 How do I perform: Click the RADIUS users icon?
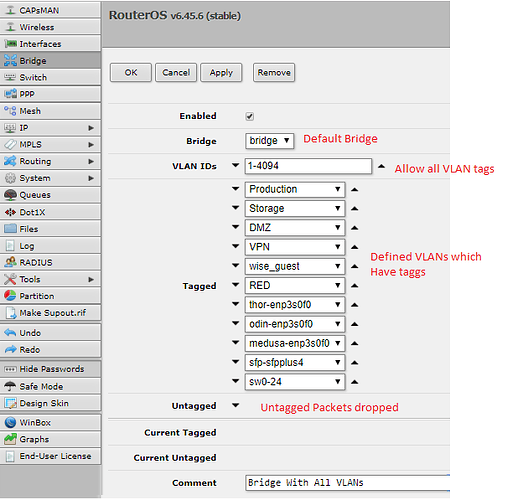(10, 262)
